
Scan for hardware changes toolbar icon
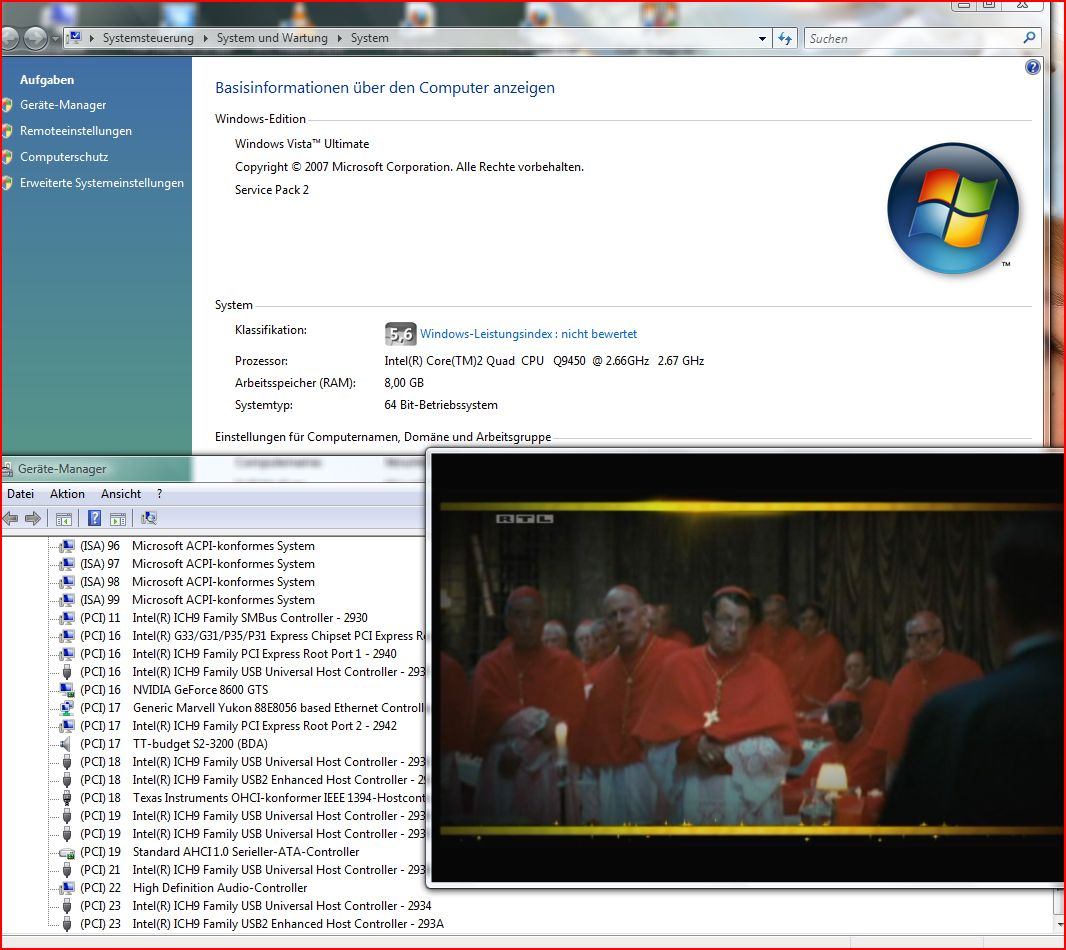(x=149, y=519)
